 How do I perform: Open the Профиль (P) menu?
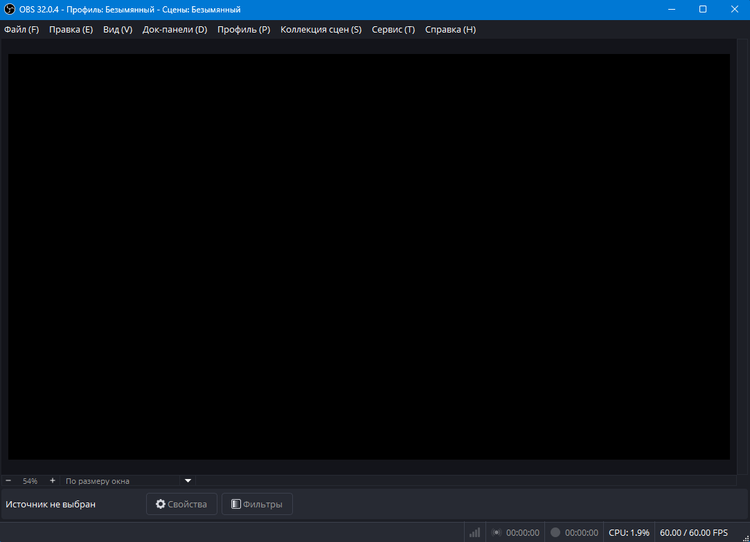point(243,30)
